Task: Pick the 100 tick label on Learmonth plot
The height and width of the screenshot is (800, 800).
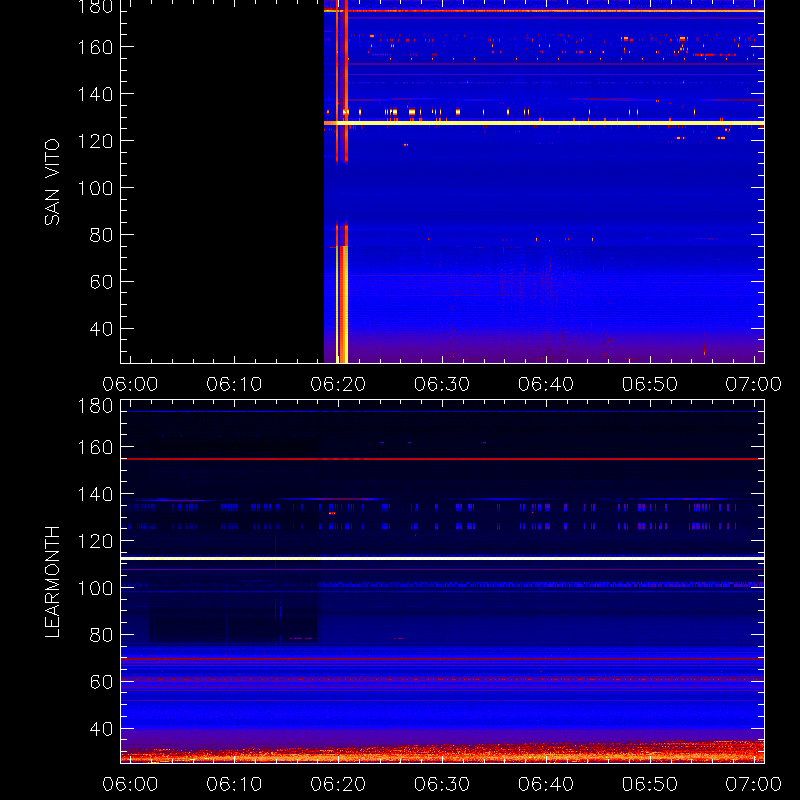Action: coord(95,588)
